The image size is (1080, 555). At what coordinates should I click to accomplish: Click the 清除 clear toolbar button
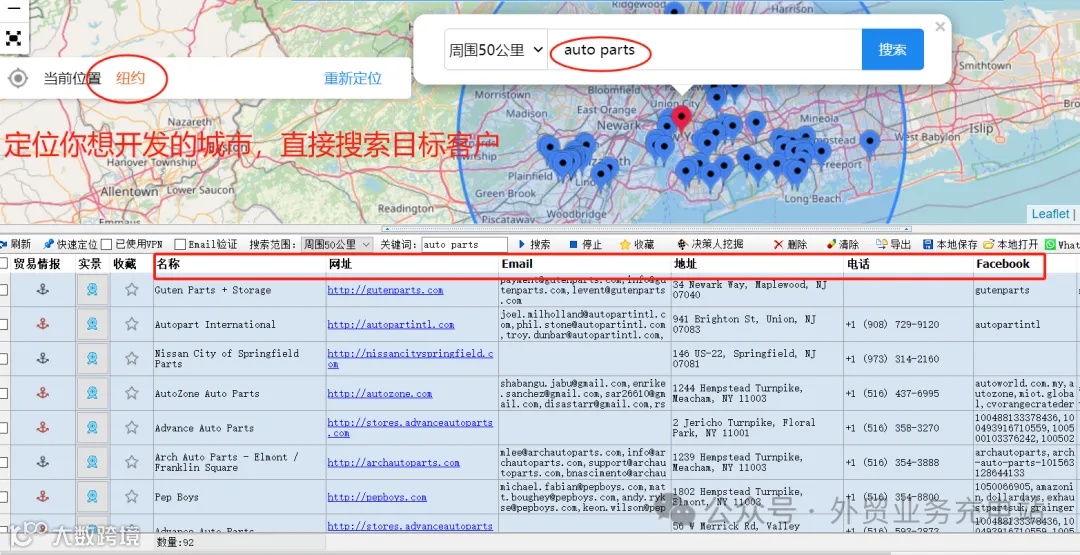pos(842,244)
